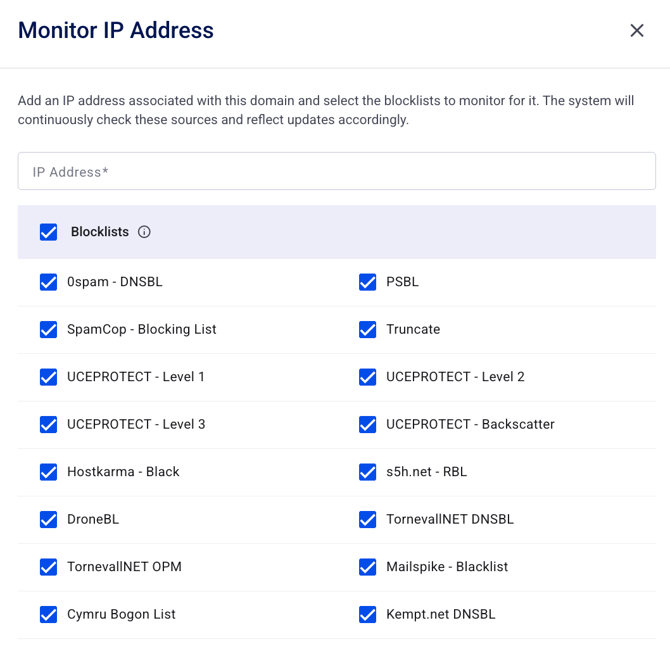Uncheck UCEPROTECT - Backscatter blocklist
The image size is (670, 656).
[368, 424]
